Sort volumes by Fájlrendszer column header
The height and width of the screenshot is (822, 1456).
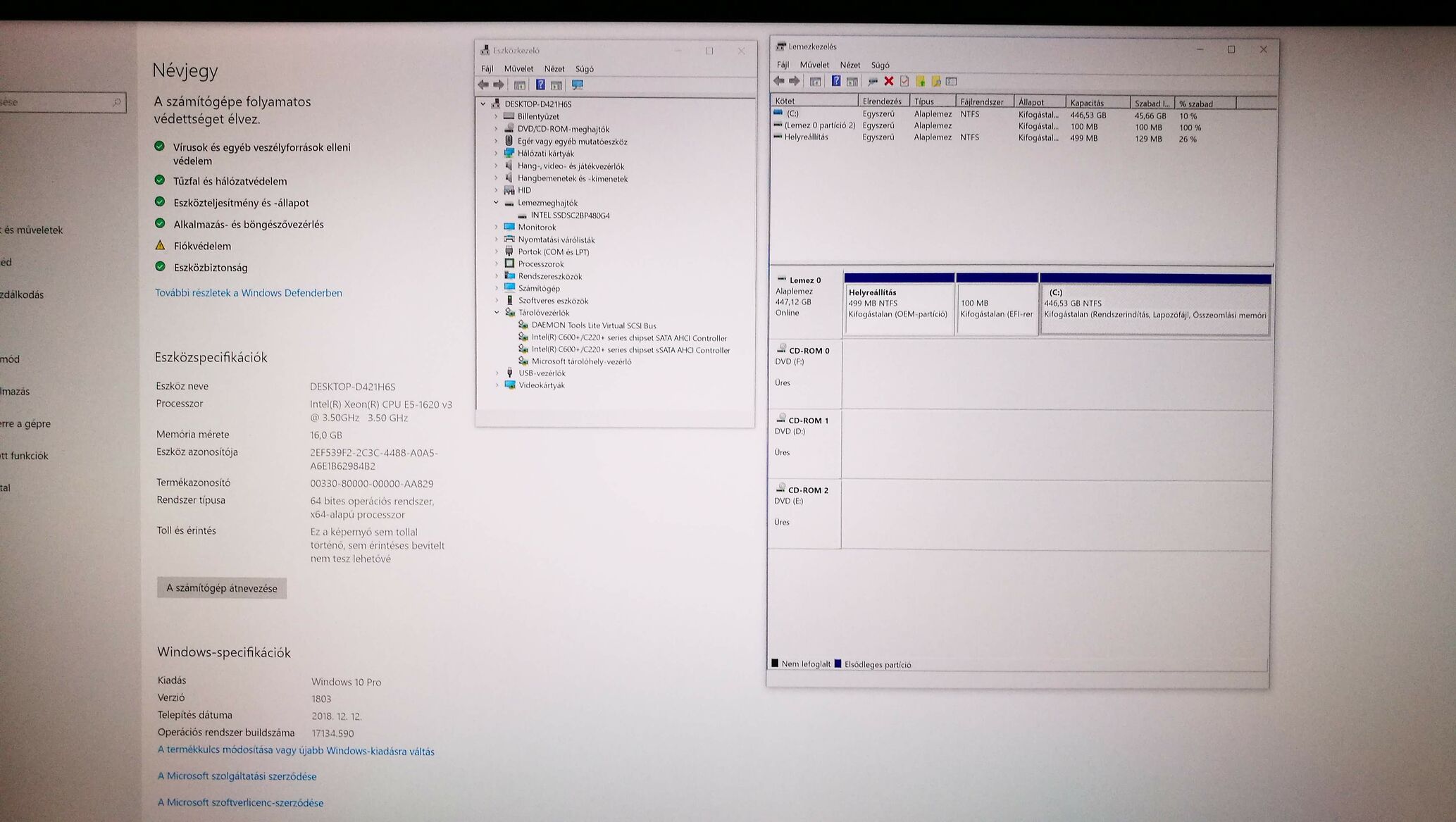point(985,102)
